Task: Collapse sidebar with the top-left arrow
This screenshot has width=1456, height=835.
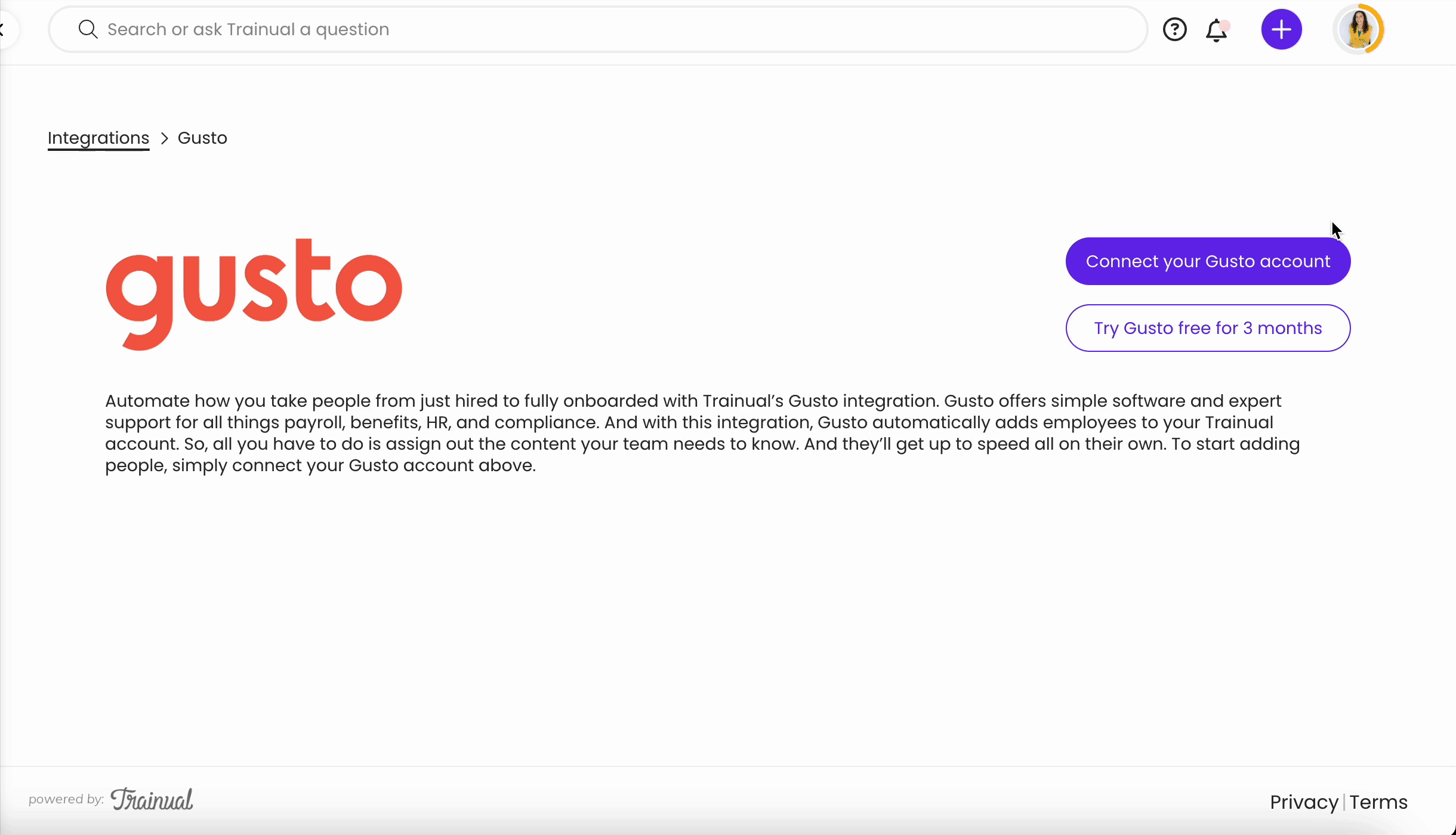Action: click(5, 29)
